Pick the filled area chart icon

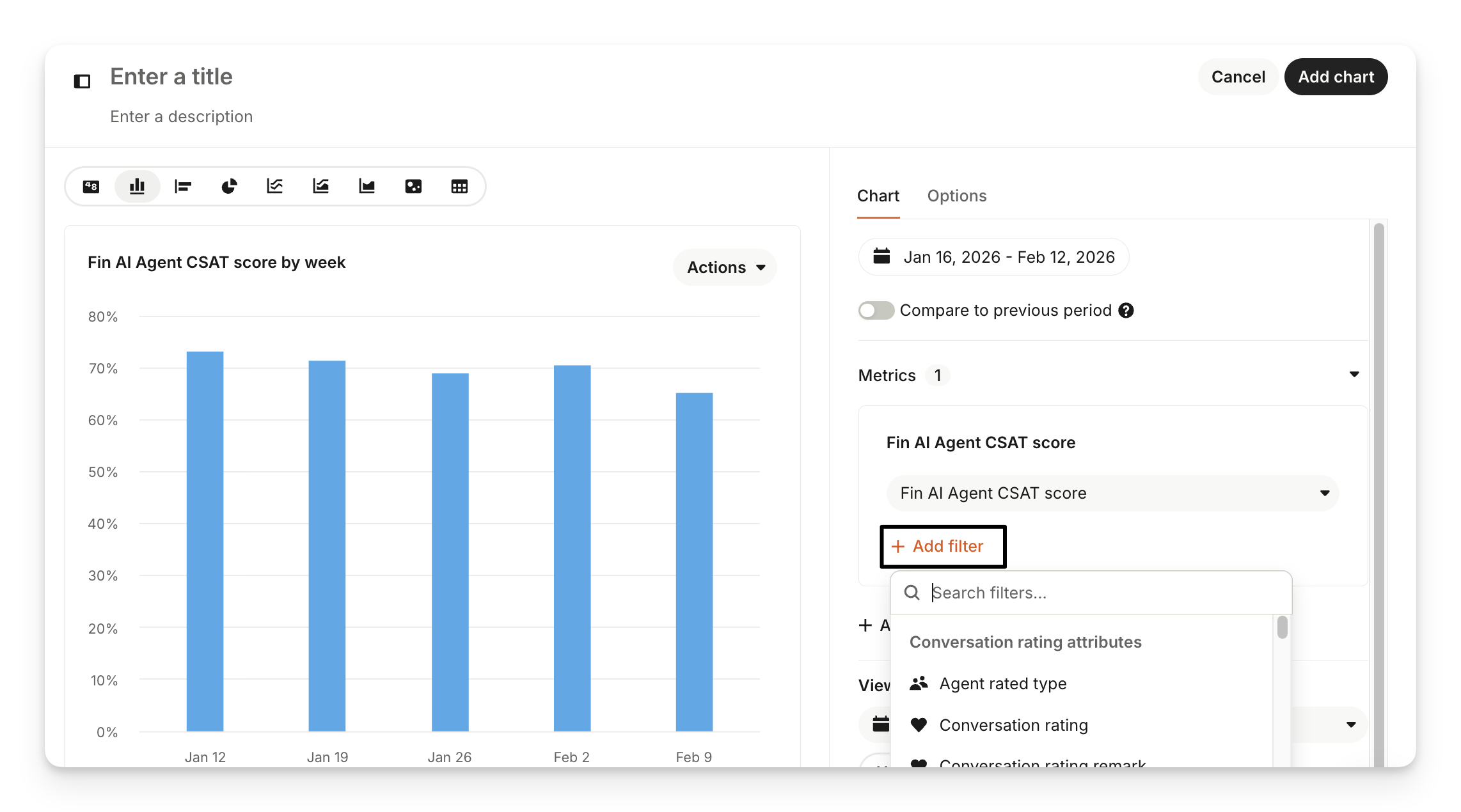tap(367, 187)
